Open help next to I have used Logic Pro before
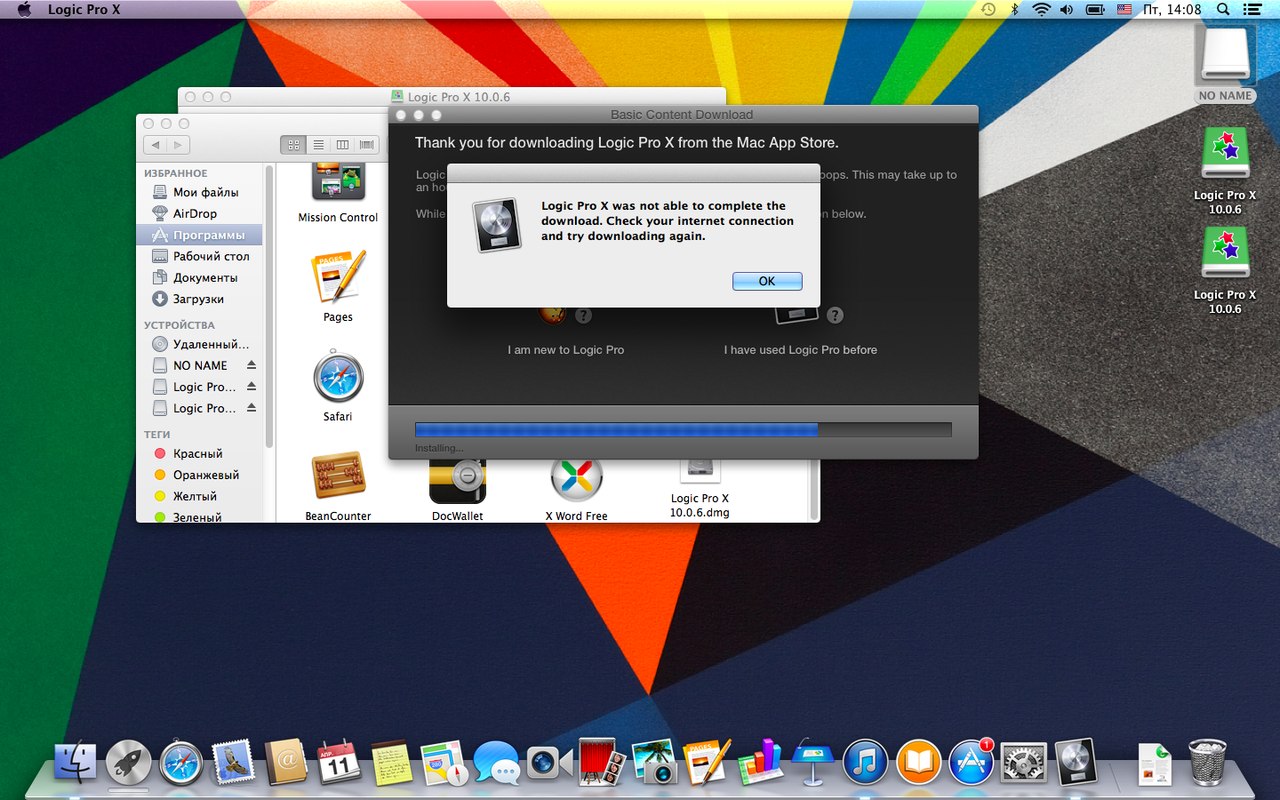 [835, 315]
